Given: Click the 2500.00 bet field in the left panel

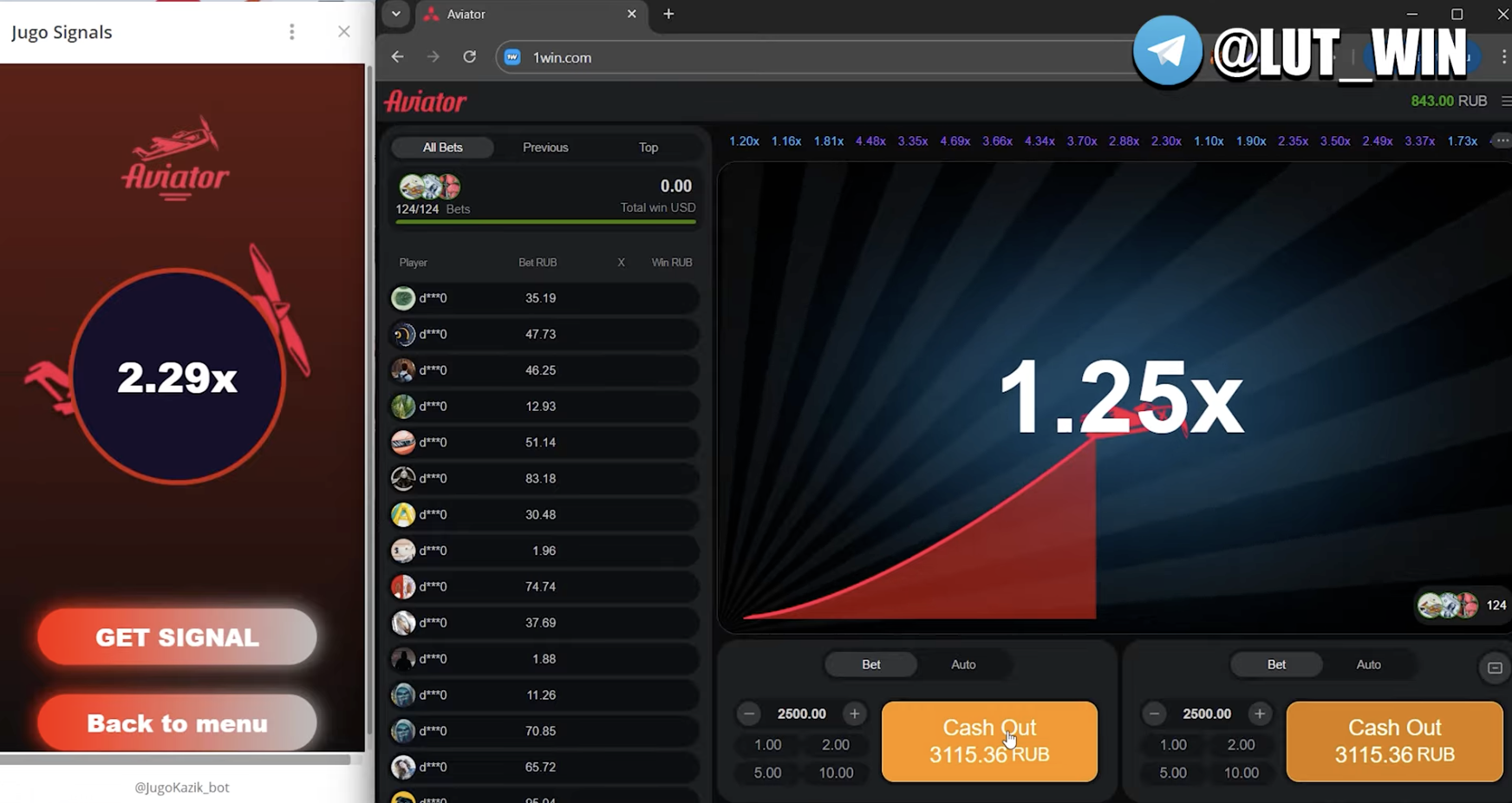Looking at the screenshot, I should click(x=802, y=714).
